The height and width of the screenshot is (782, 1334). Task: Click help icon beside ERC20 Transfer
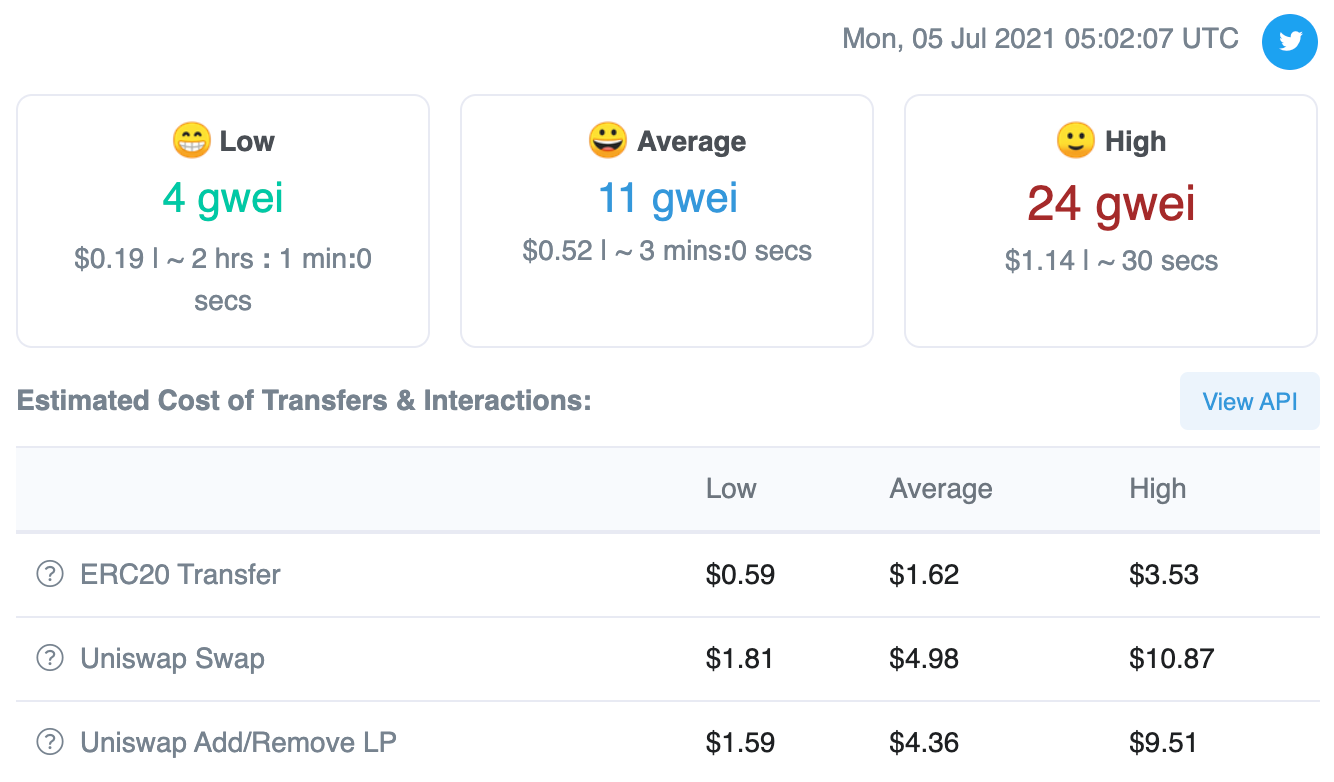[50, 575]
